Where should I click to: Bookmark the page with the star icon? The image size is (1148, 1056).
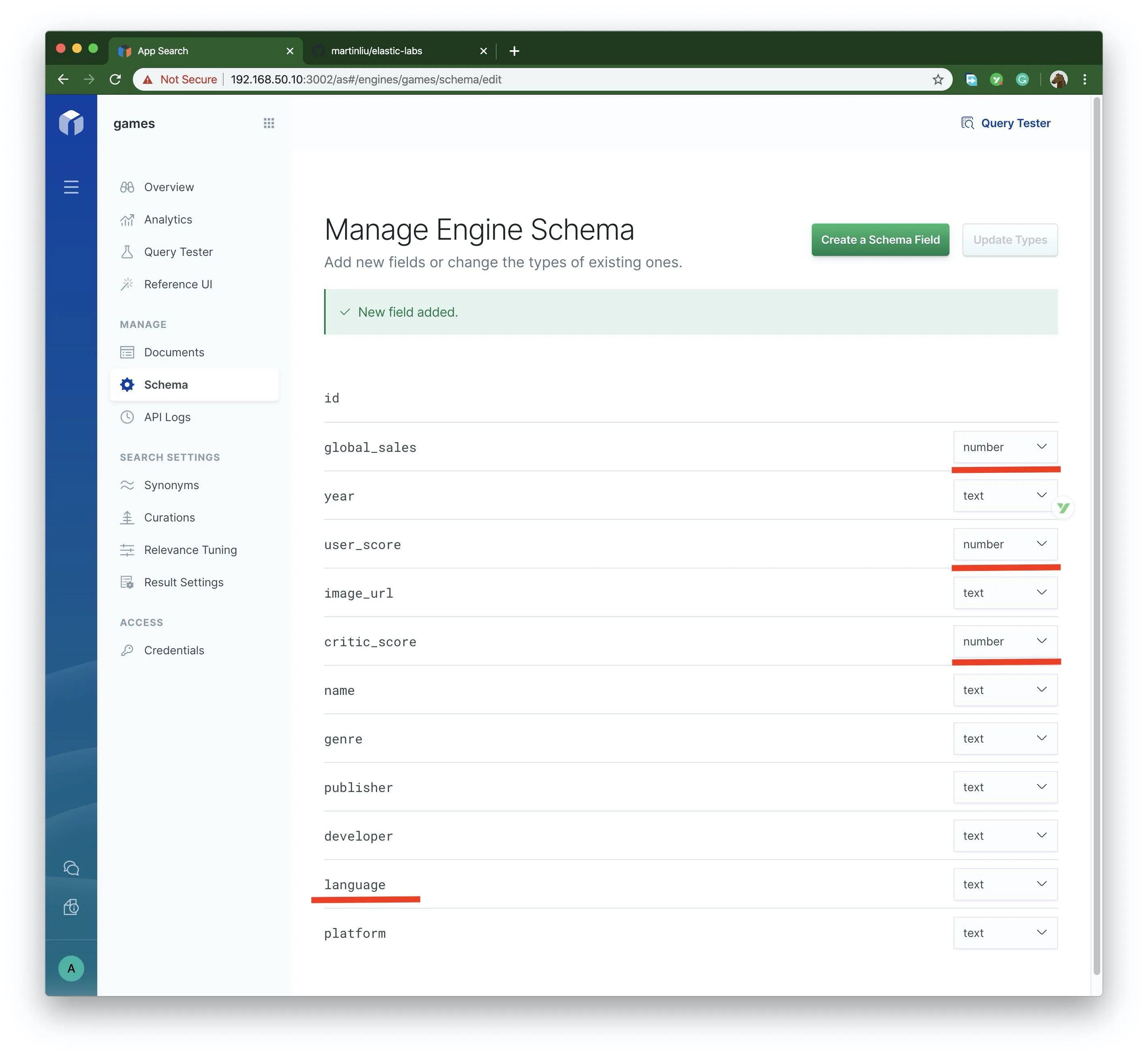pyautogui.click(x=938, y=79)
